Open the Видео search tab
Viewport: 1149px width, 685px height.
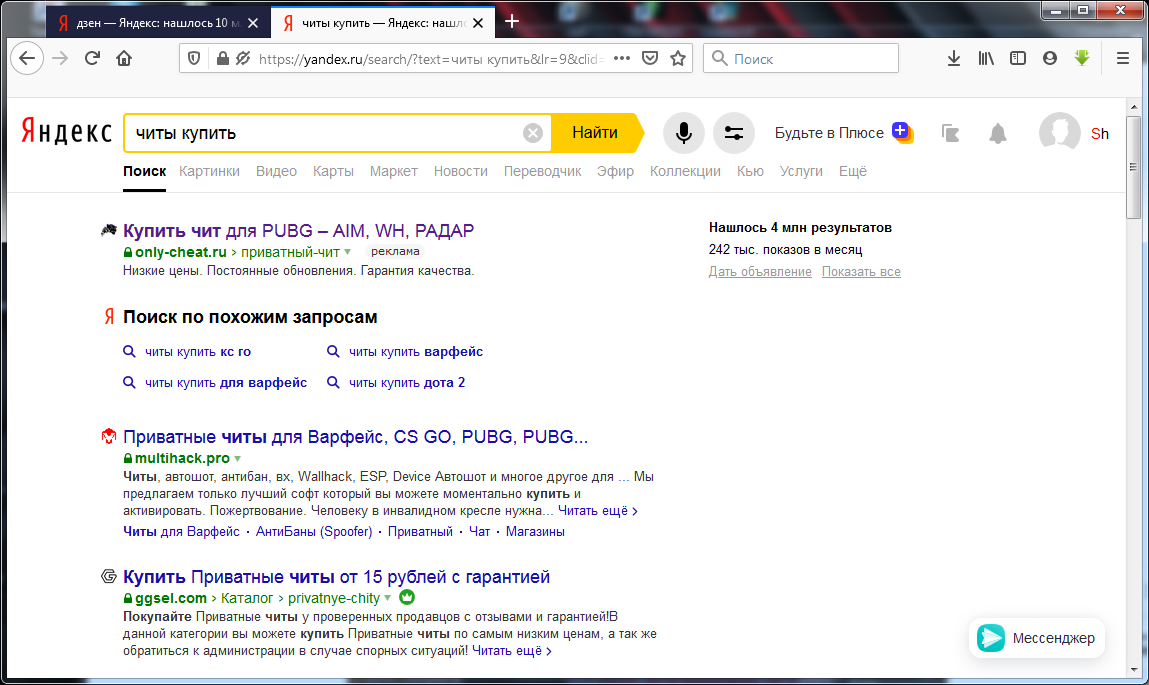click(276, 171)
